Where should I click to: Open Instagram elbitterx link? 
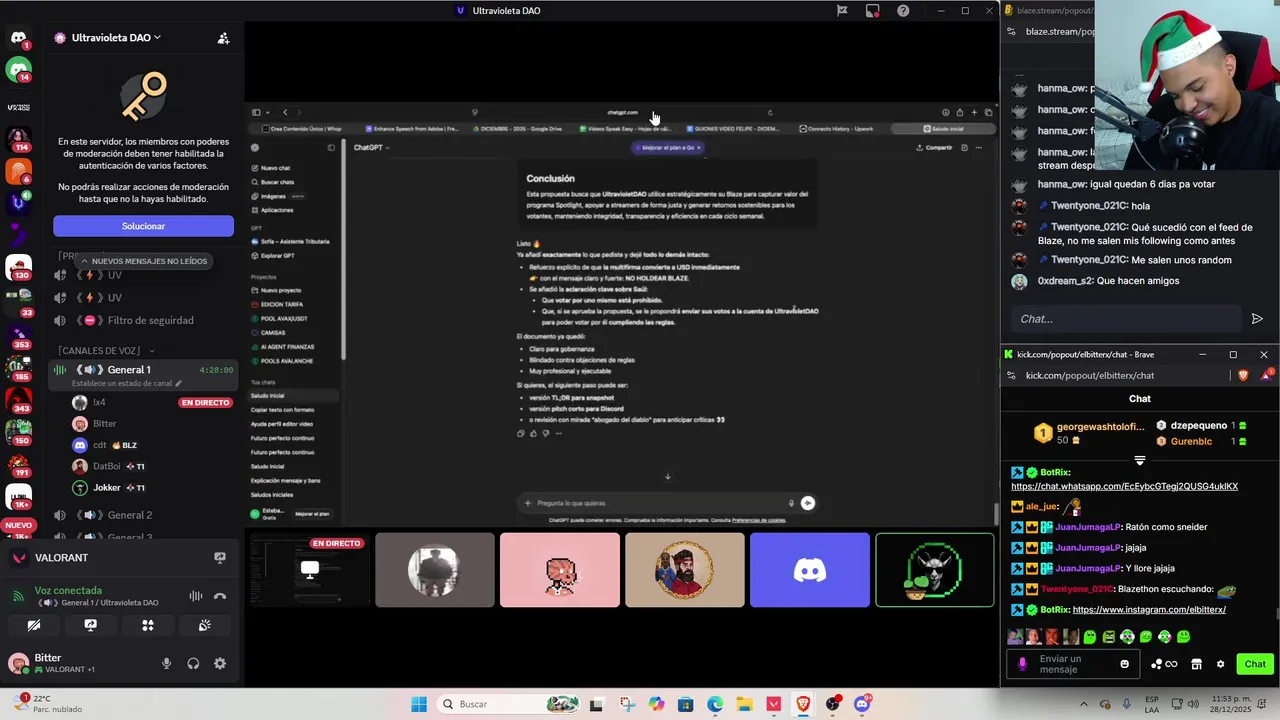[1148, 610]
